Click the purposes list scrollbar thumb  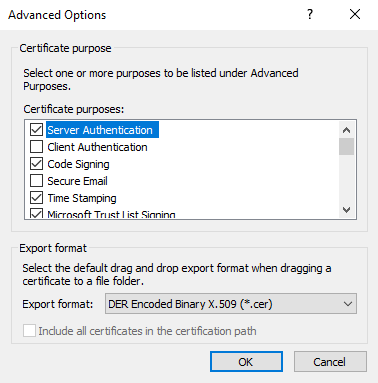347,147
